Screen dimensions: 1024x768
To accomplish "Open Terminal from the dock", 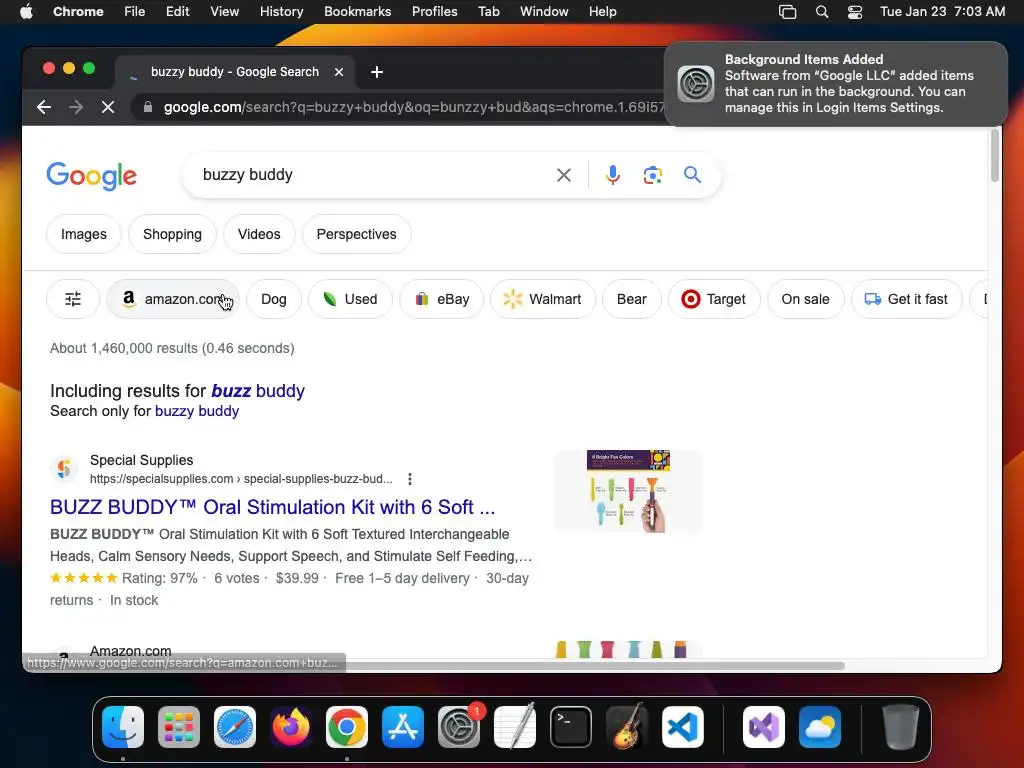I will click(571, 727).
